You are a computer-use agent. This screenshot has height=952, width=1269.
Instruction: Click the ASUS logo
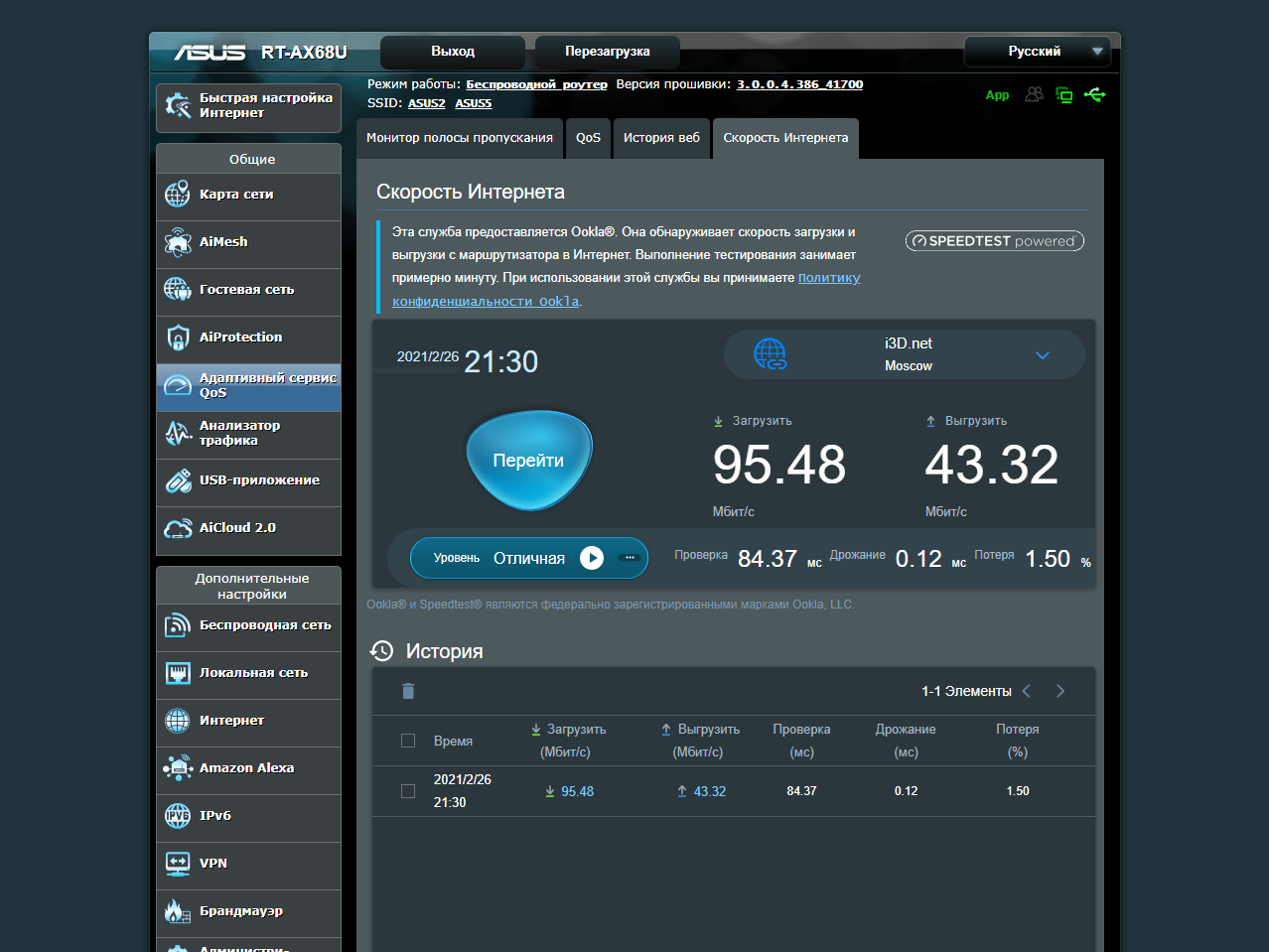pos(210,52)
